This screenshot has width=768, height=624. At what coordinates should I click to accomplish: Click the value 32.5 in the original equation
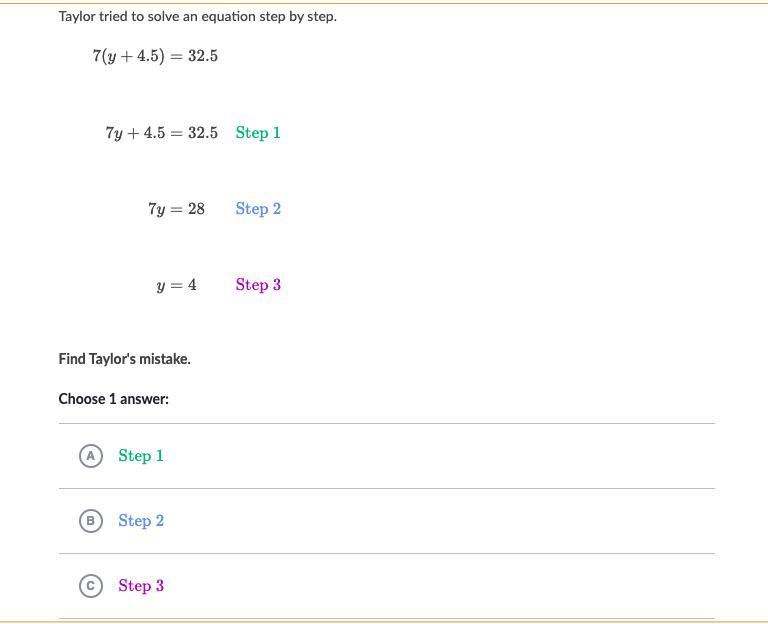(203, 56)
